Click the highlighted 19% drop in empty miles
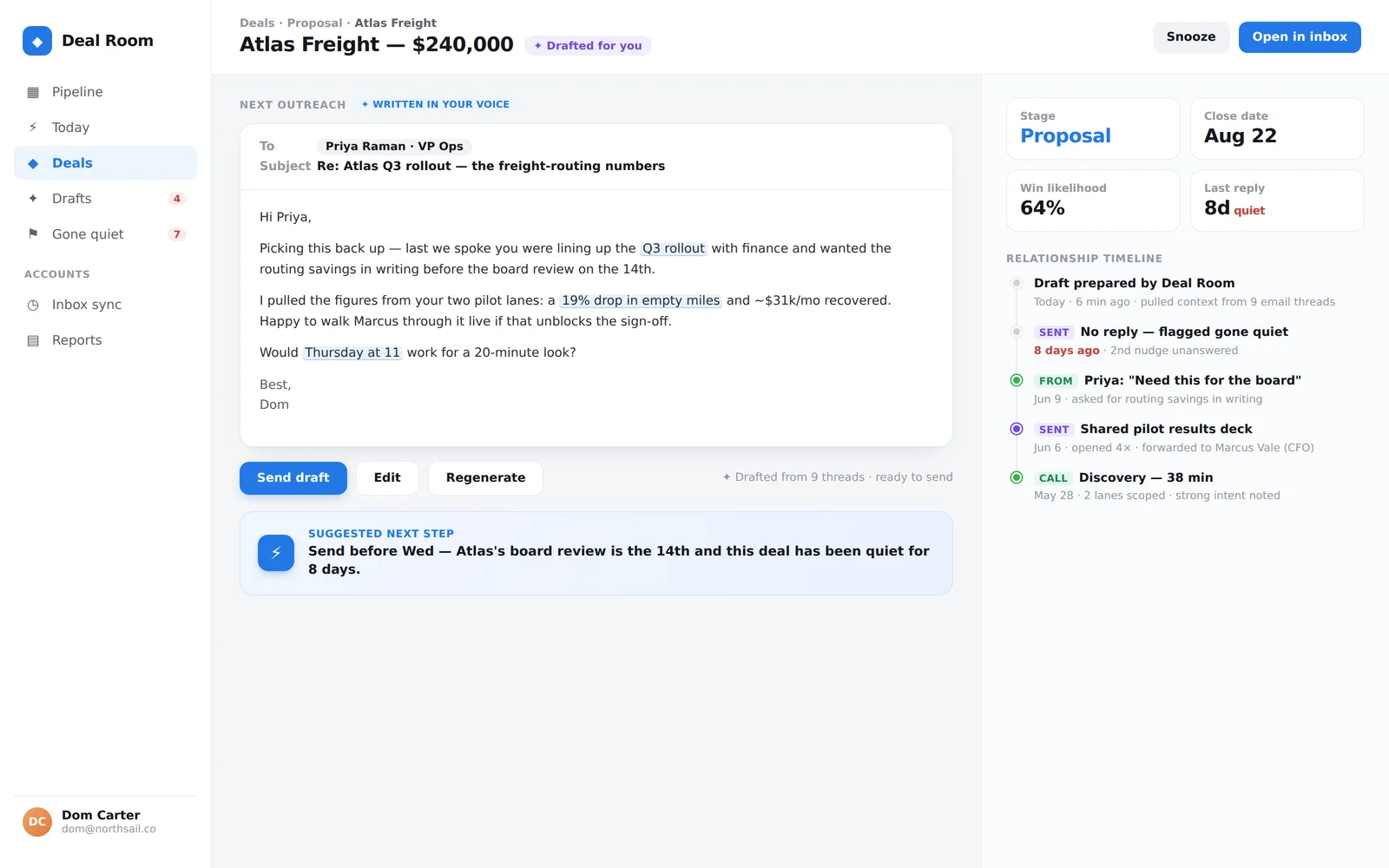1389x868 pixels. [x=641, y=301]
